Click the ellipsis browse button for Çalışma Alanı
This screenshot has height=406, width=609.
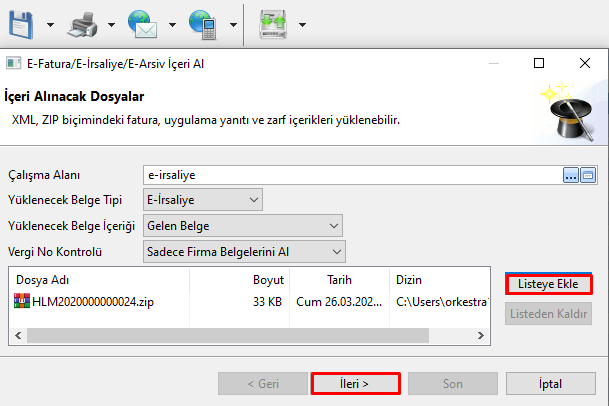pos(571,175)
